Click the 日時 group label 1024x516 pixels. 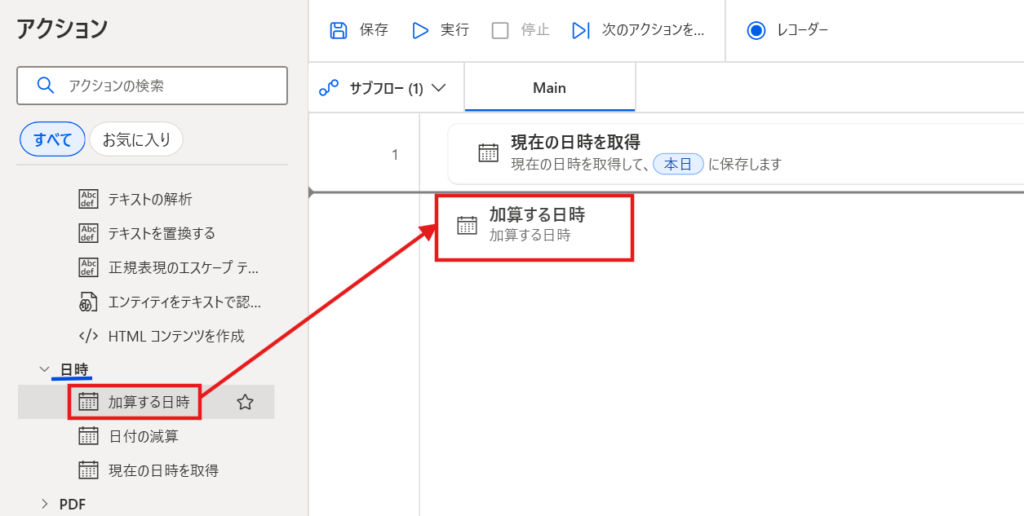[x=74, y=369]
